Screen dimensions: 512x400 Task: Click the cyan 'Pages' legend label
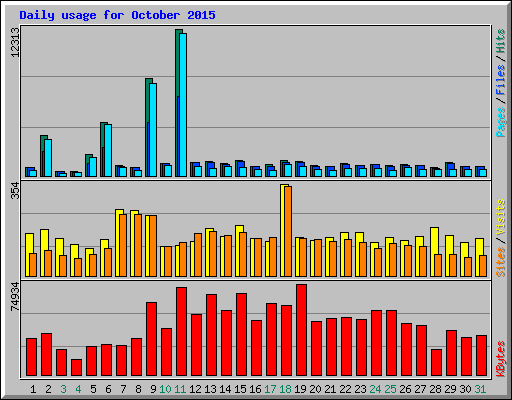click(x=500, y=122)
